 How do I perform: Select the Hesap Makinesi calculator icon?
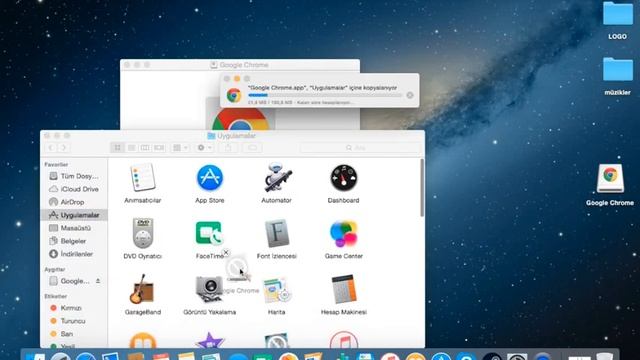(344, 289)
